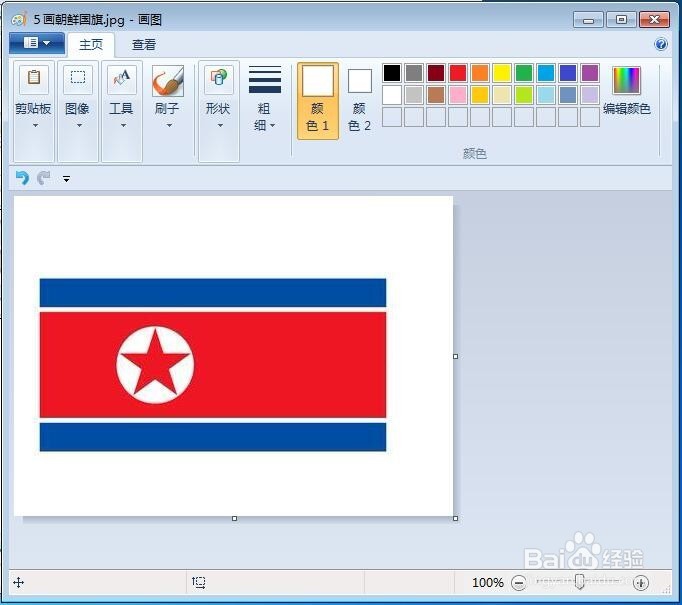Click the 形状 shapes icon
Screen dimensions: 682x605
(x=219, y=79)
